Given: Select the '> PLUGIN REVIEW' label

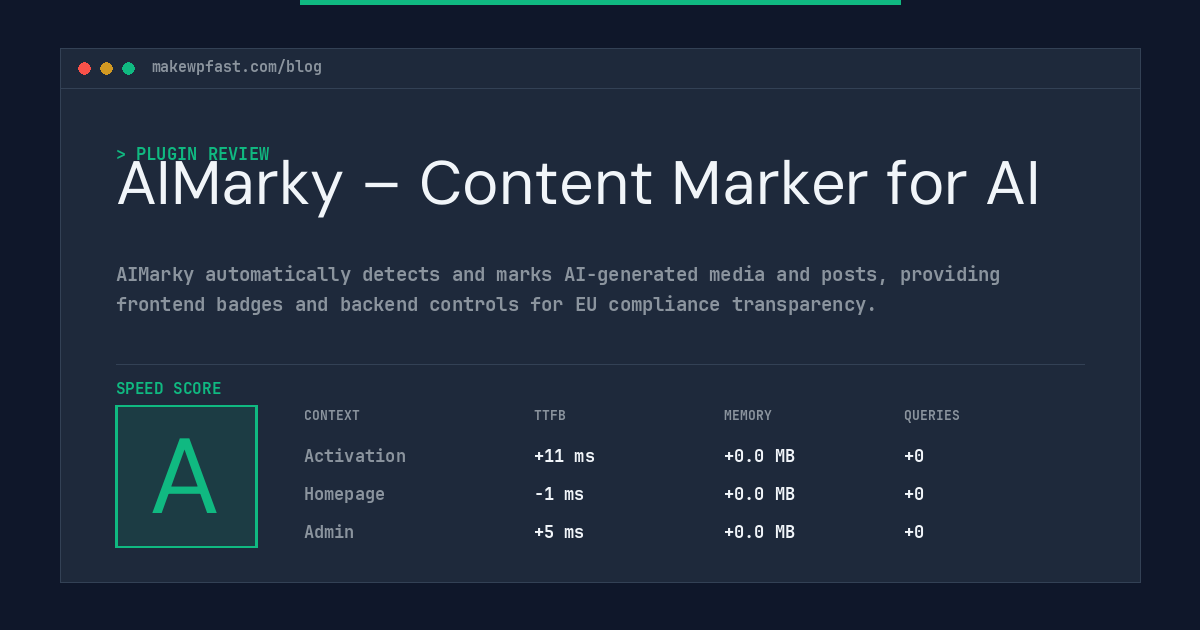Looking at the screenshot, I should coord(193,154).
